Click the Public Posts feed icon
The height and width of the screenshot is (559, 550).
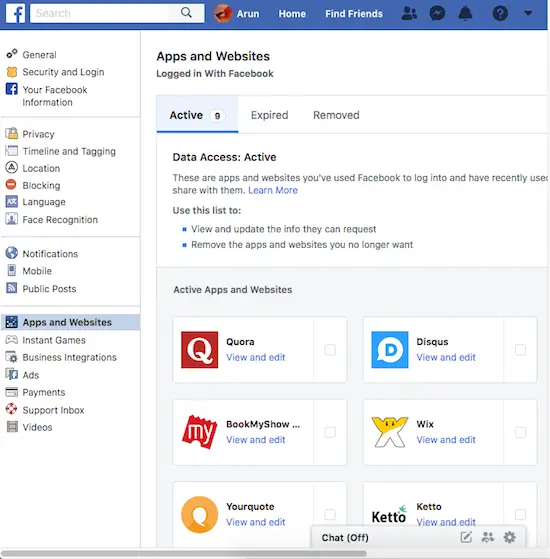[x=12, y=287]
